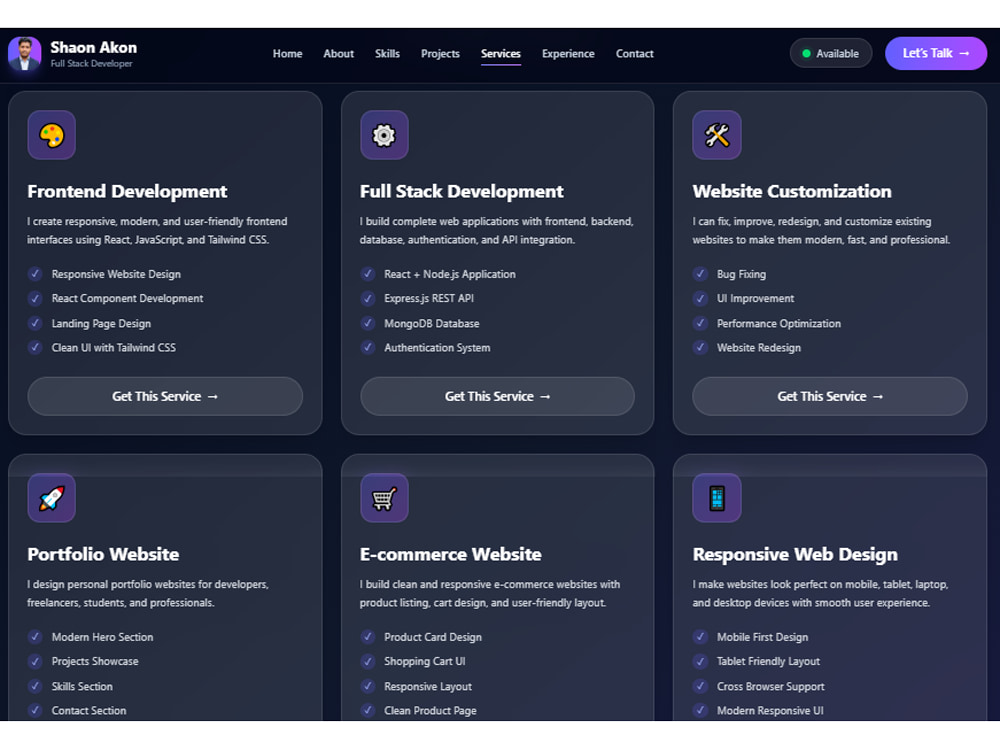
Task: Click the Full Stack Developer subtitle
Action: pos(91,64)
